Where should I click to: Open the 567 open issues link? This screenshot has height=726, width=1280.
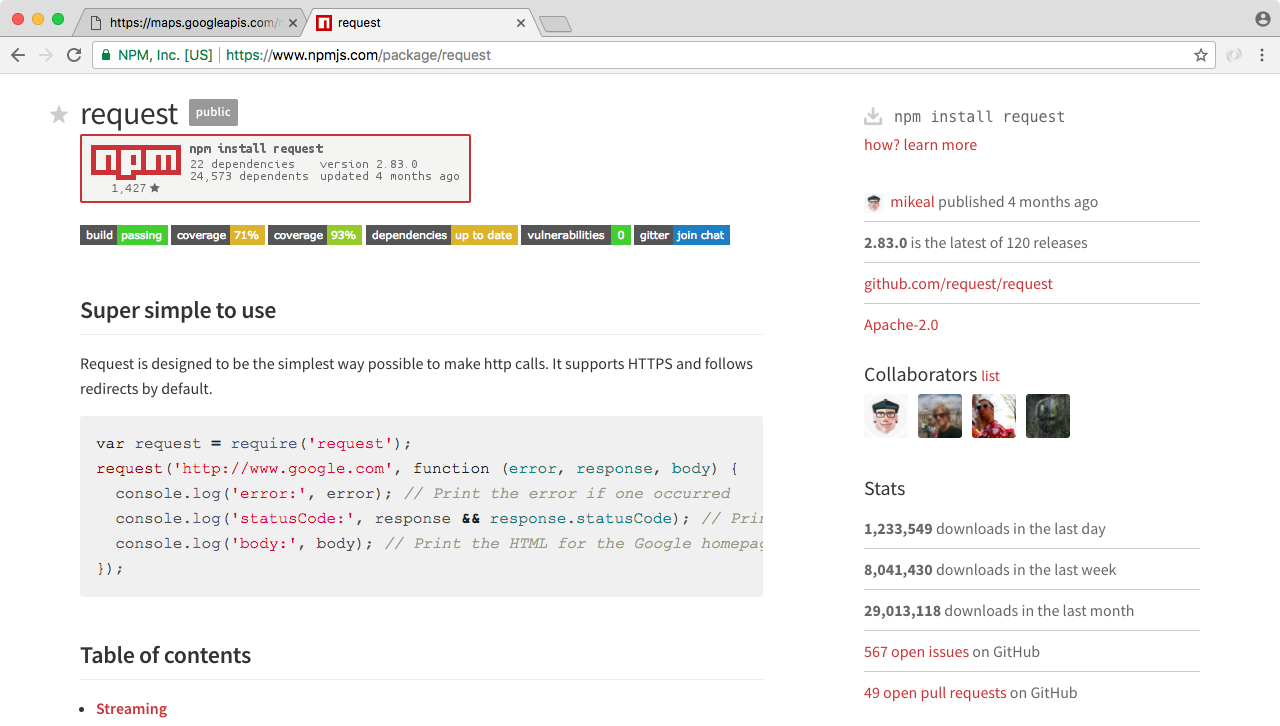pos(916,652)
